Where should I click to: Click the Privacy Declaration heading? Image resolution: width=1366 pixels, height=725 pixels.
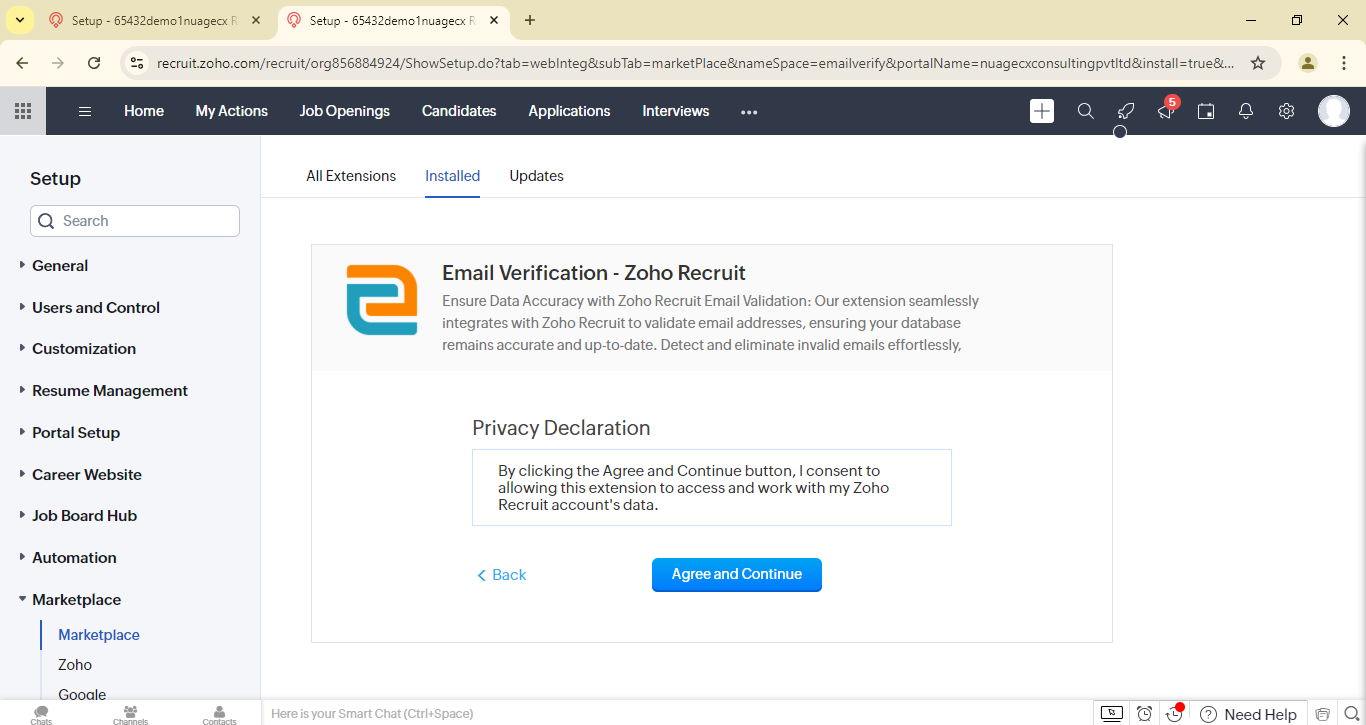click(x=561, y=428)
